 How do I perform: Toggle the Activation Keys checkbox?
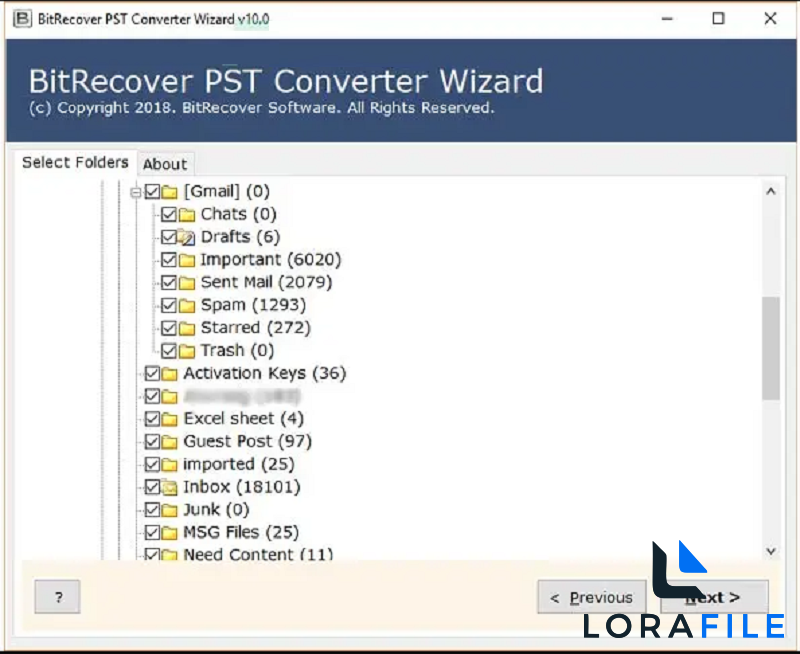tap(152, 373)
